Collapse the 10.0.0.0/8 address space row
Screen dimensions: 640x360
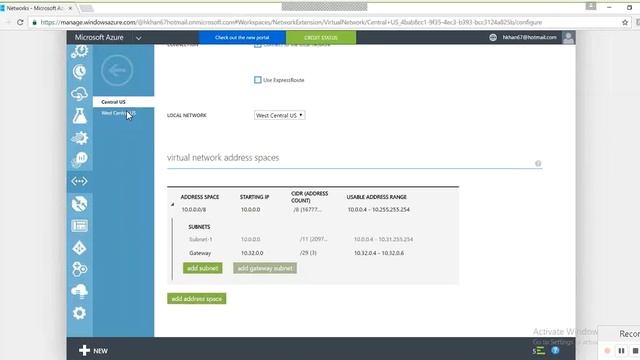(x=172, y=204)
